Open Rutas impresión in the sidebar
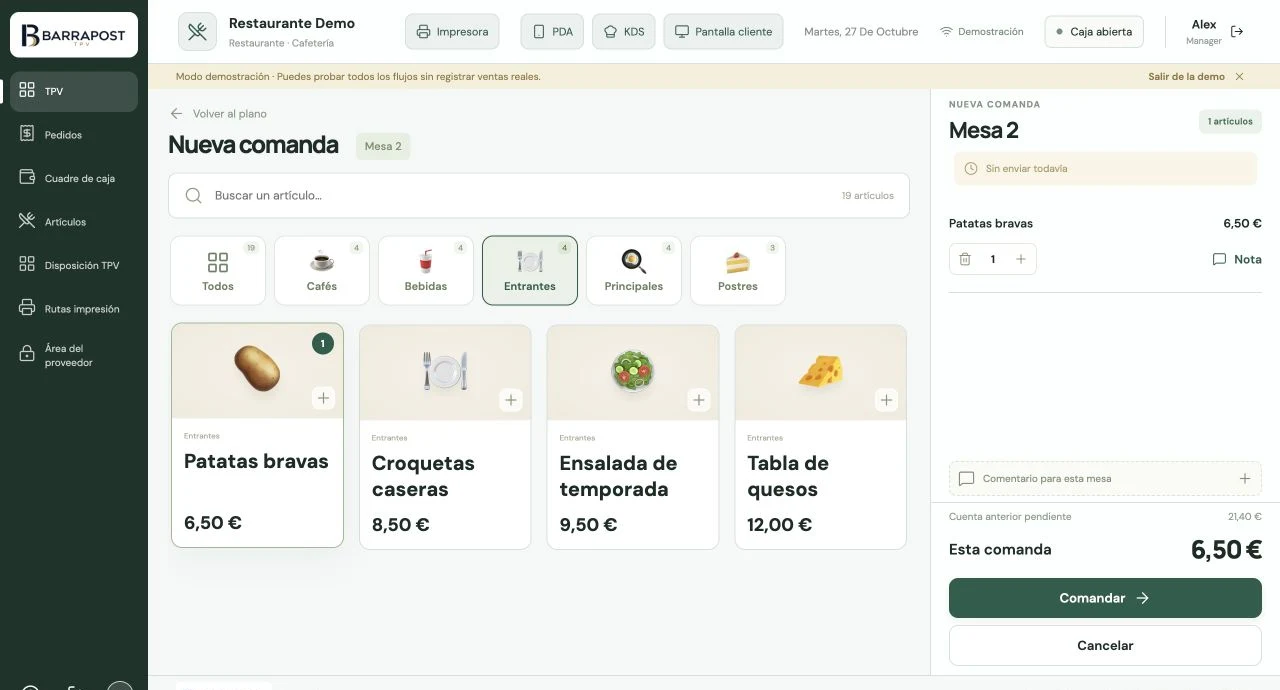Screen dimensions: 1280x690 (x=74, y=309)
